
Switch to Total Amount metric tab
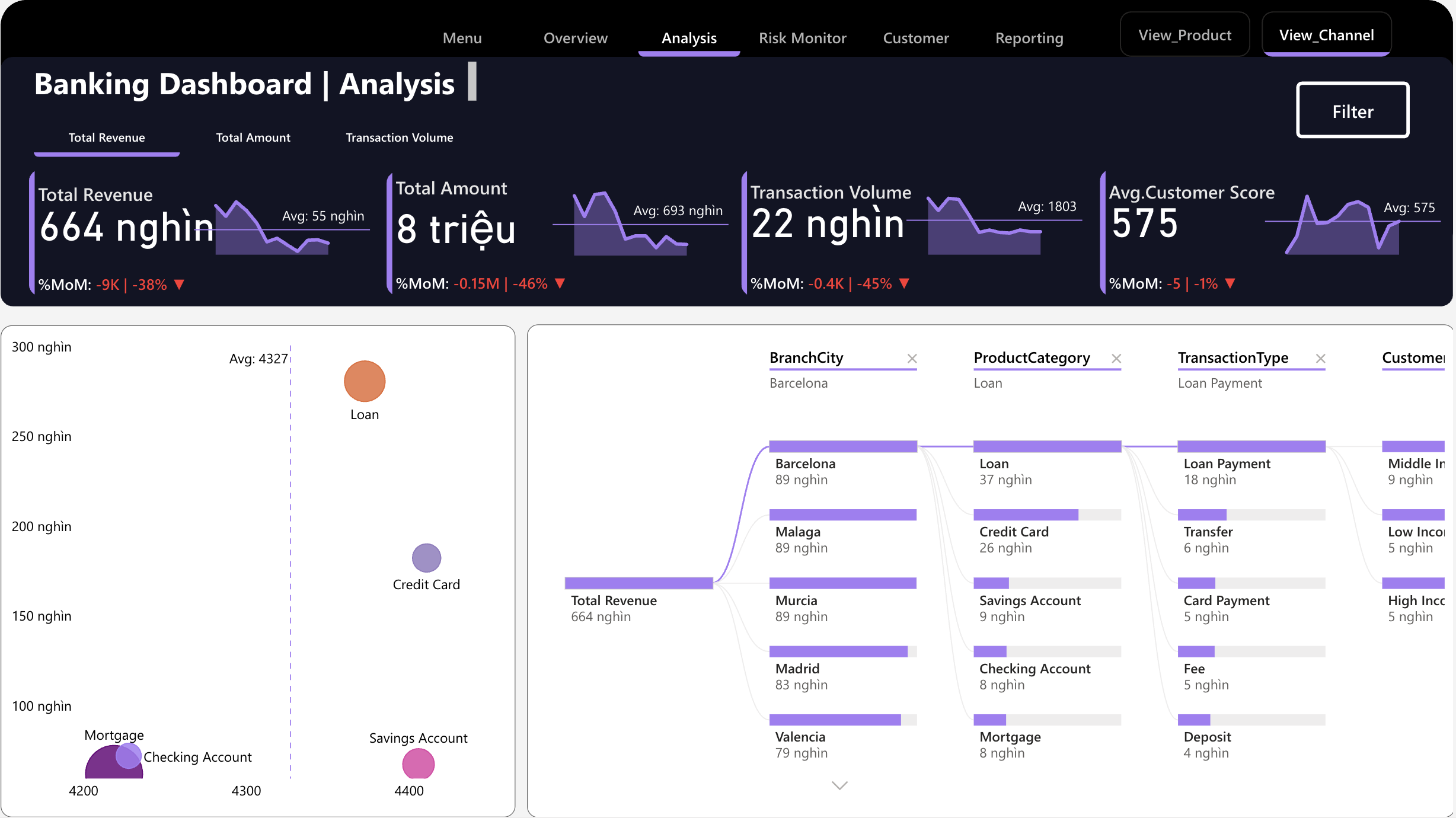coord(253,138)
